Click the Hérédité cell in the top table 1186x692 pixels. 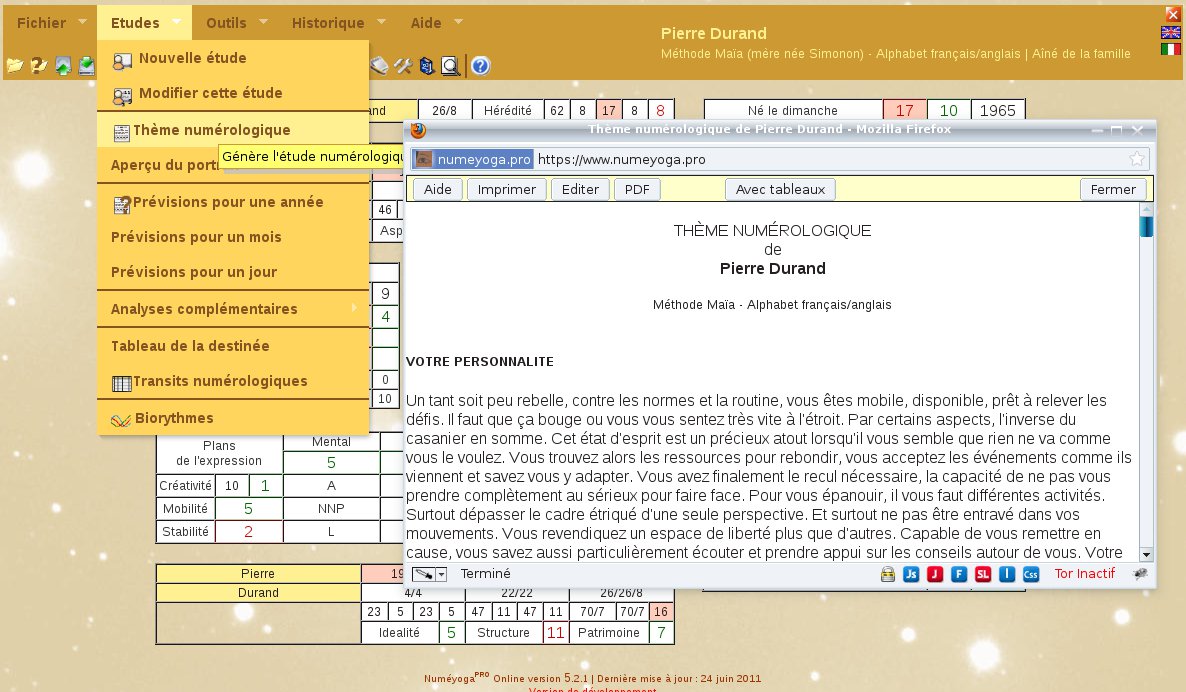pos(508,110)
